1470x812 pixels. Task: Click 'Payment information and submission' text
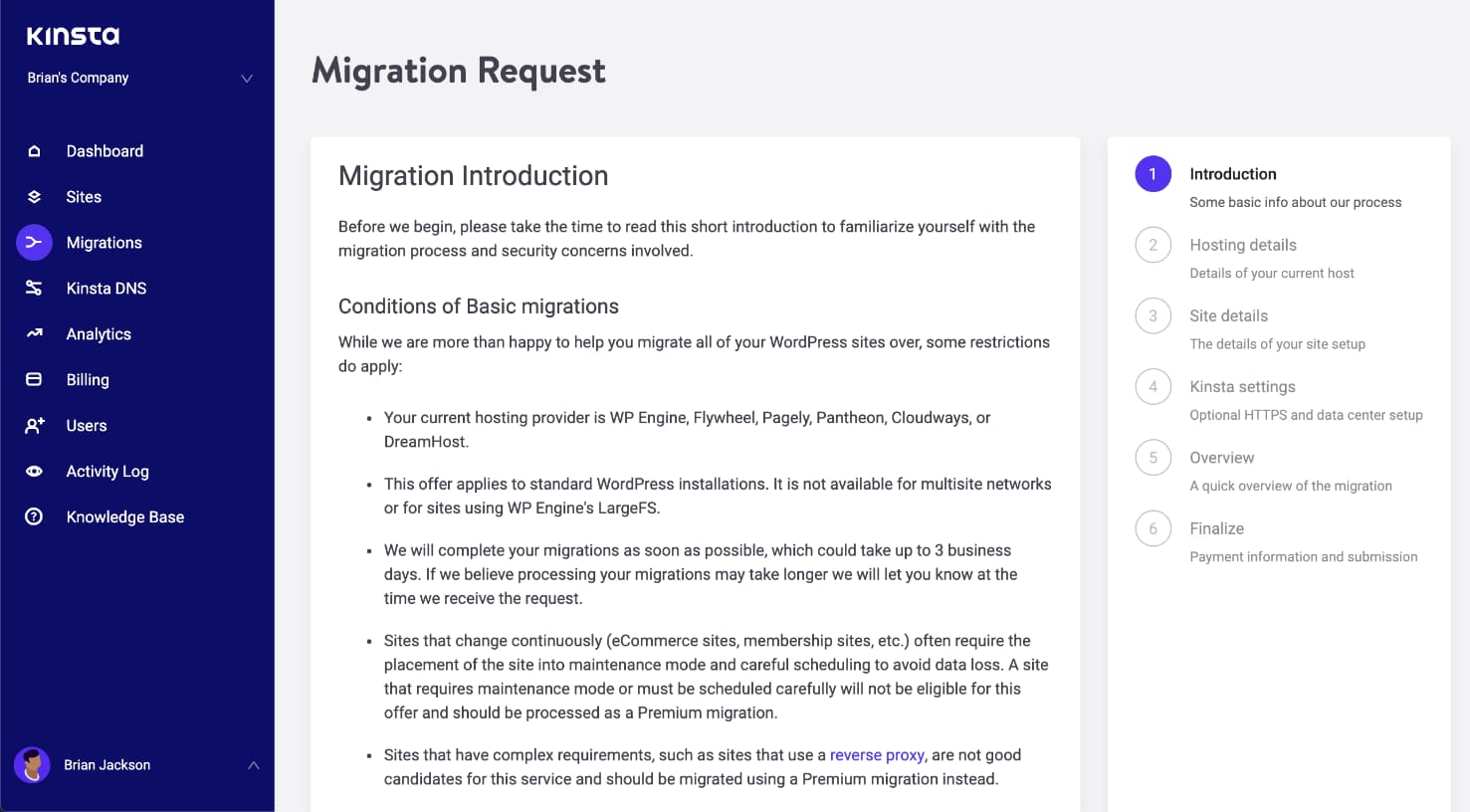1304,557
